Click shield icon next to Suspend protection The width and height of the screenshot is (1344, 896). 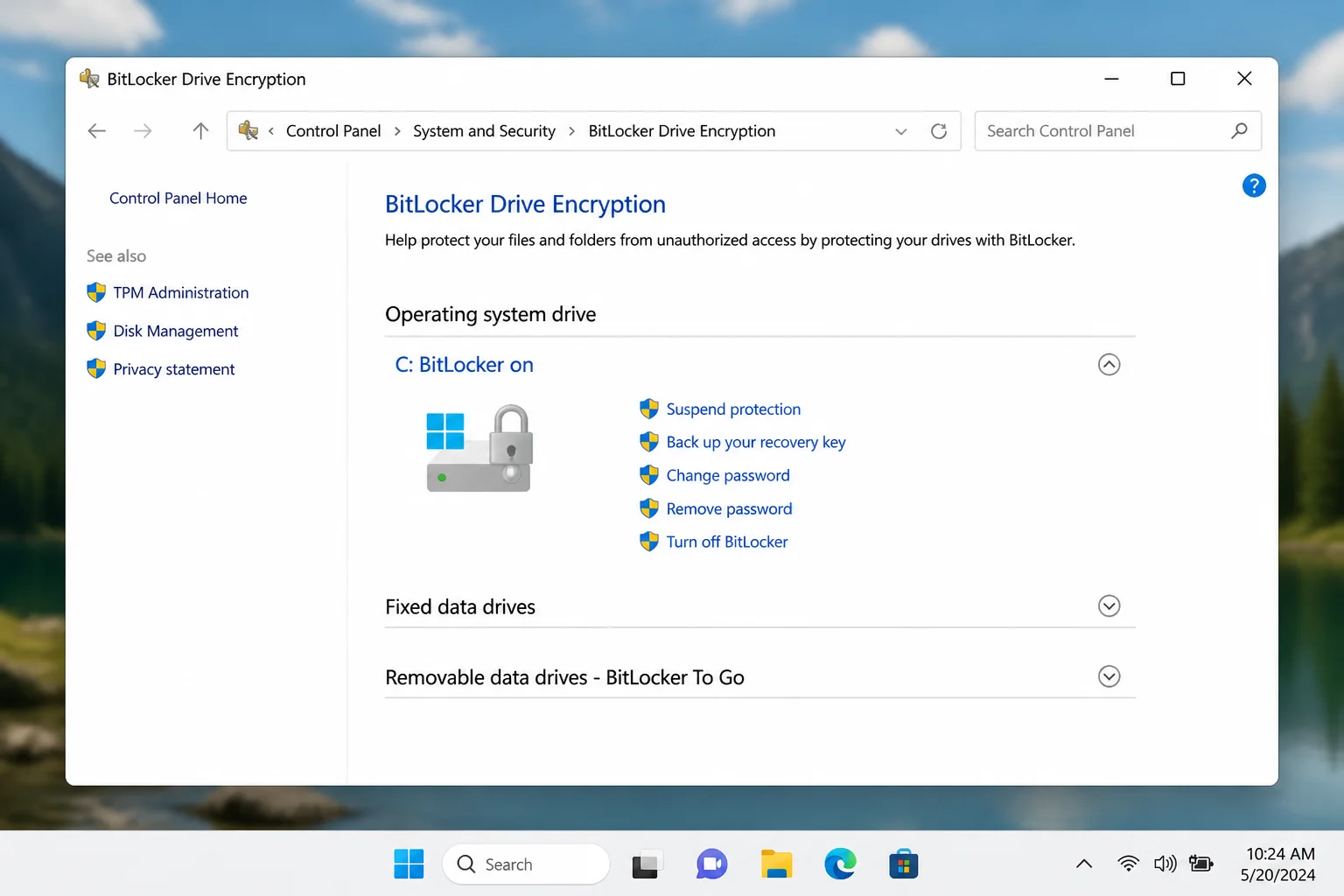[x=649, y=409]
